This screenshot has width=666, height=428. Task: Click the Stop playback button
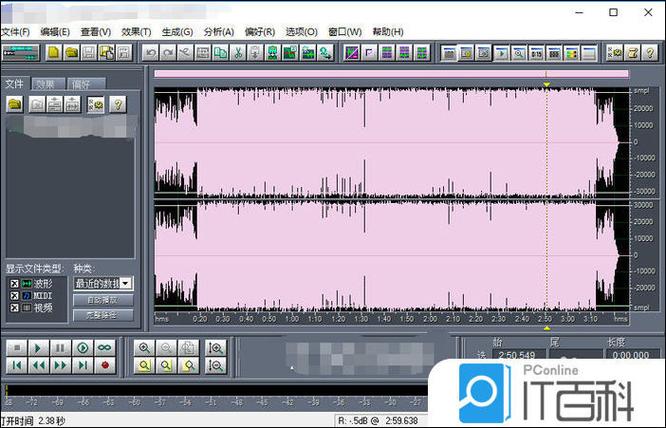click(x=15, y=348)
